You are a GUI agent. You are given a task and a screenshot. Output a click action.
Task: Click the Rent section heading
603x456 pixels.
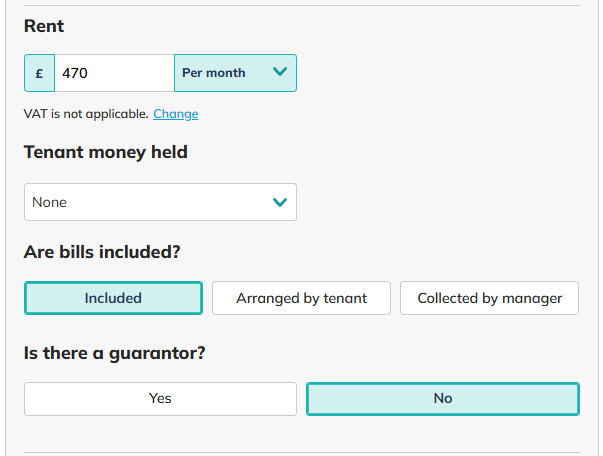(x=44, y=26)
